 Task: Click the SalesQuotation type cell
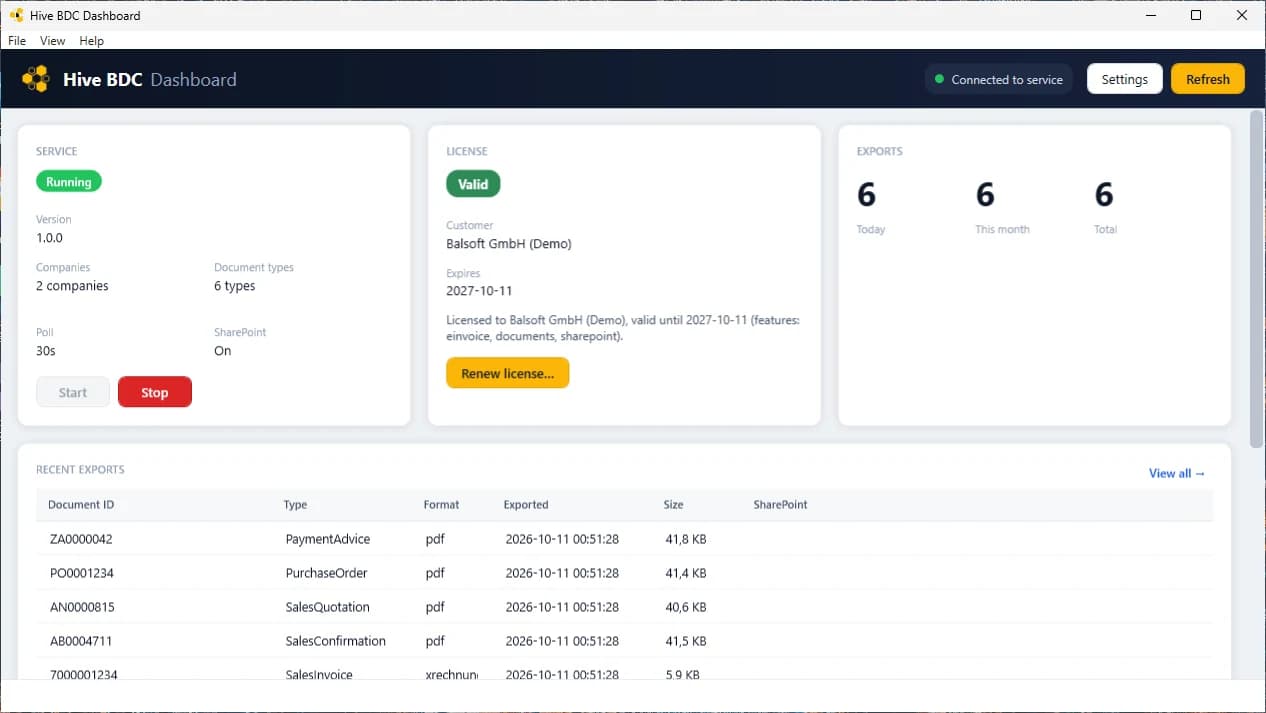327,607
